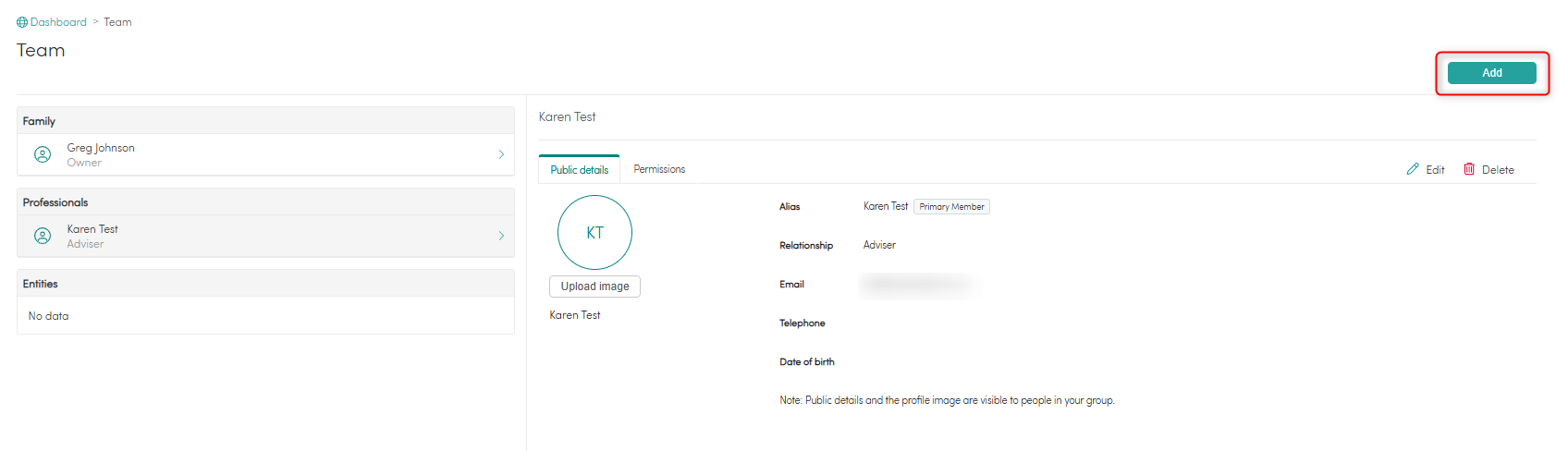Open the Permissions tab
This screenshot has width=1568, height=451.
click(x=659, y=170)
